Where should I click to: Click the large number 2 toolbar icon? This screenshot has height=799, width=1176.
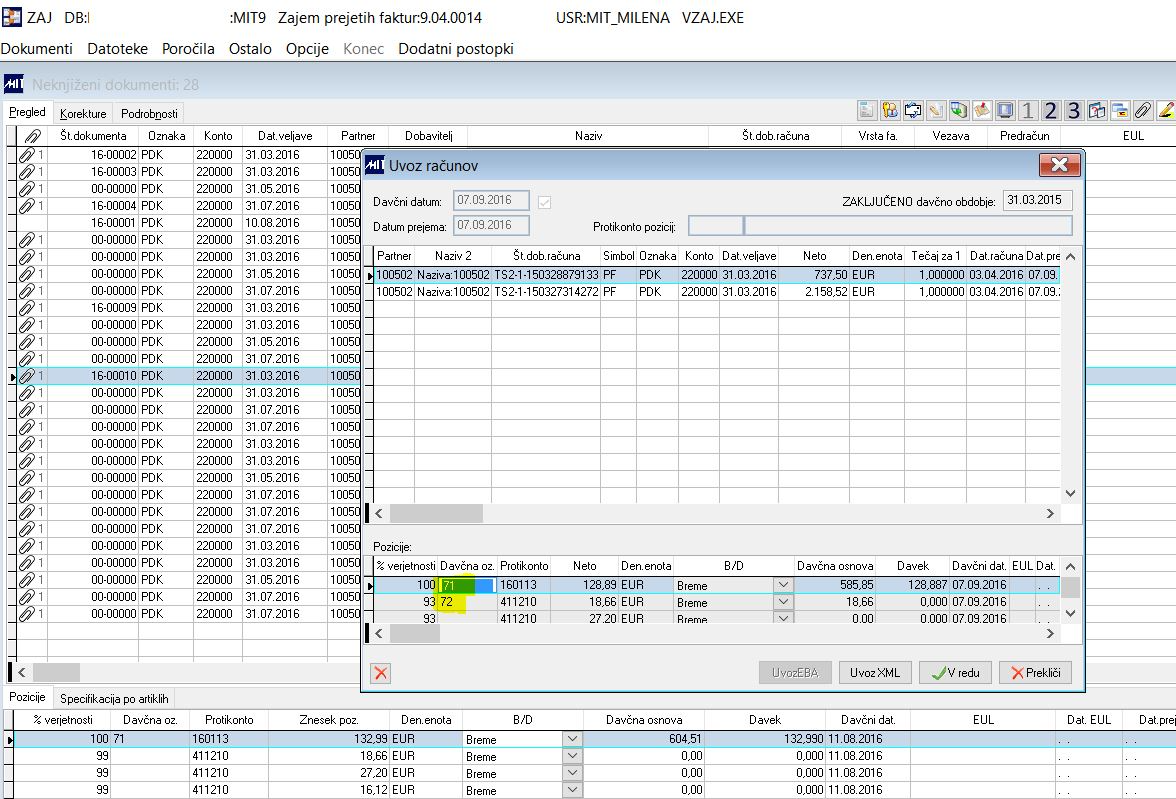point(1050,110)
